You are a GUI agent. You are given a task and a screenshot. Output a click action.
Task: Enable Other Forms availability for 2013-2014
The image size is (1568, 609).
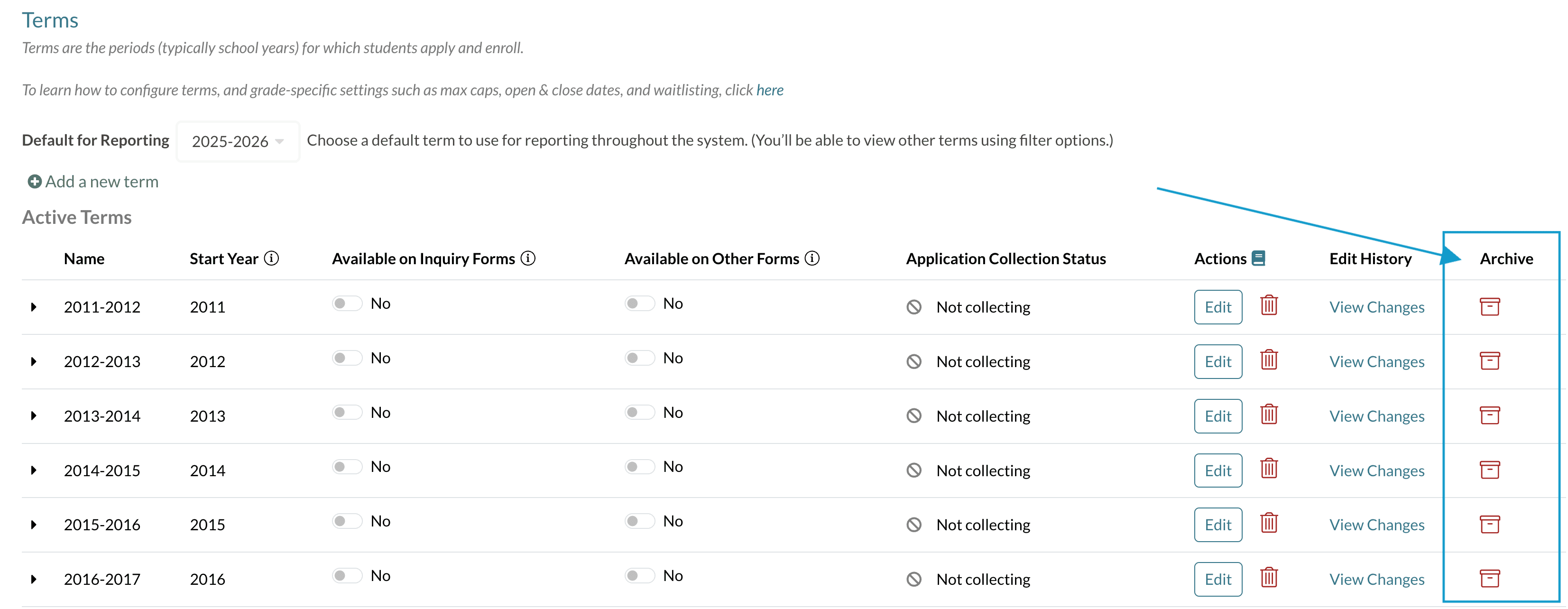[640, 412]
